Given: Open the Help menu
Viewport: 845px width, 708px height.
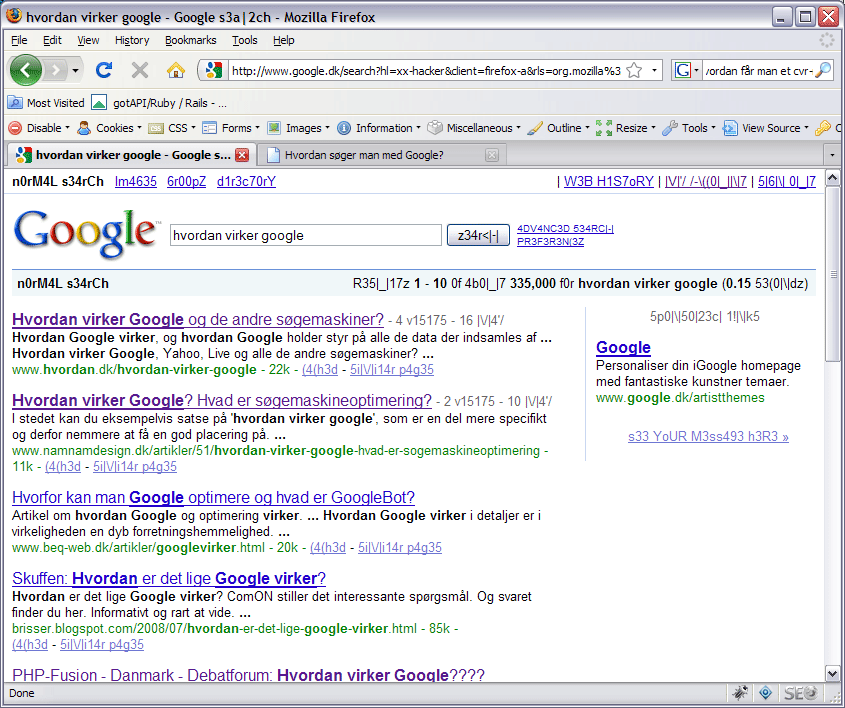Looking at the screenshot, I should 283,40.
